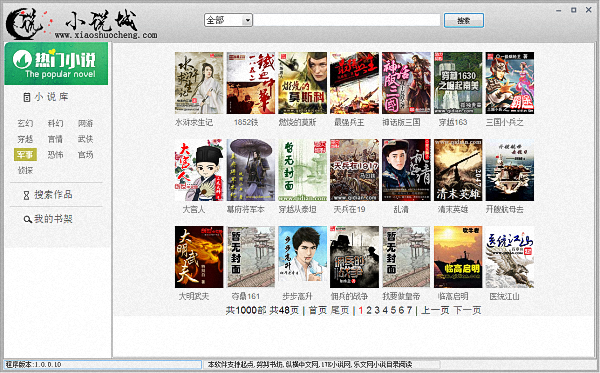Select the 玄幻 genre category
The width and height of the screenshot is (600, 373).
click(x=25, y=124)
